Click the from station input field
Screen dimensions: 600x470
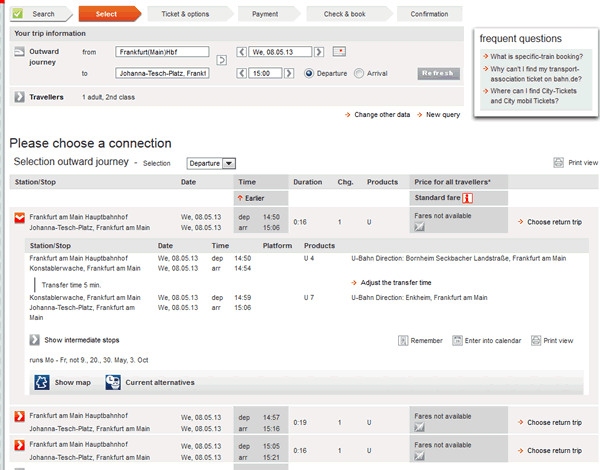pos(159,51)
